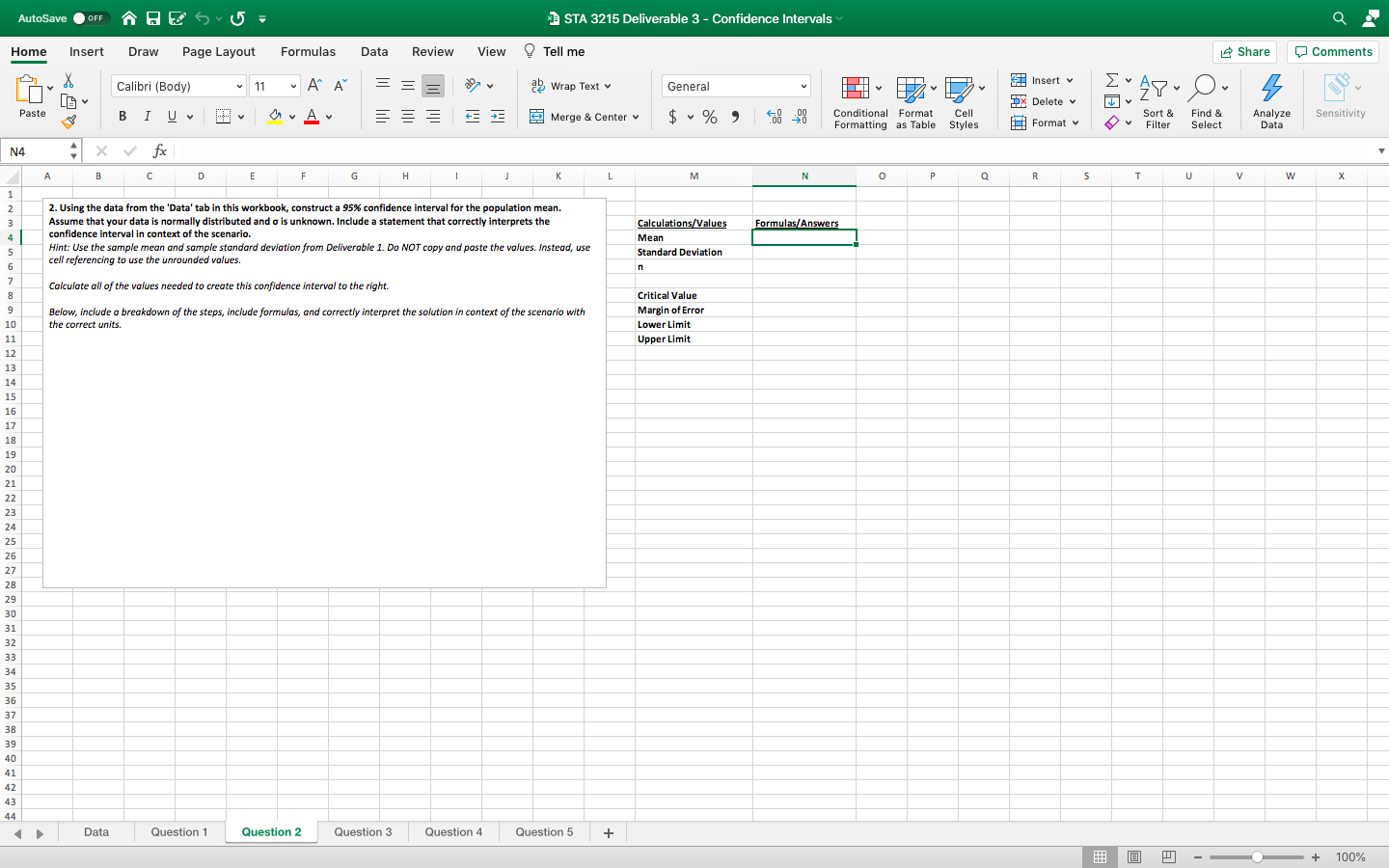
Task: Click the Undo arrow icon
Action: click(x=202, y=18)
